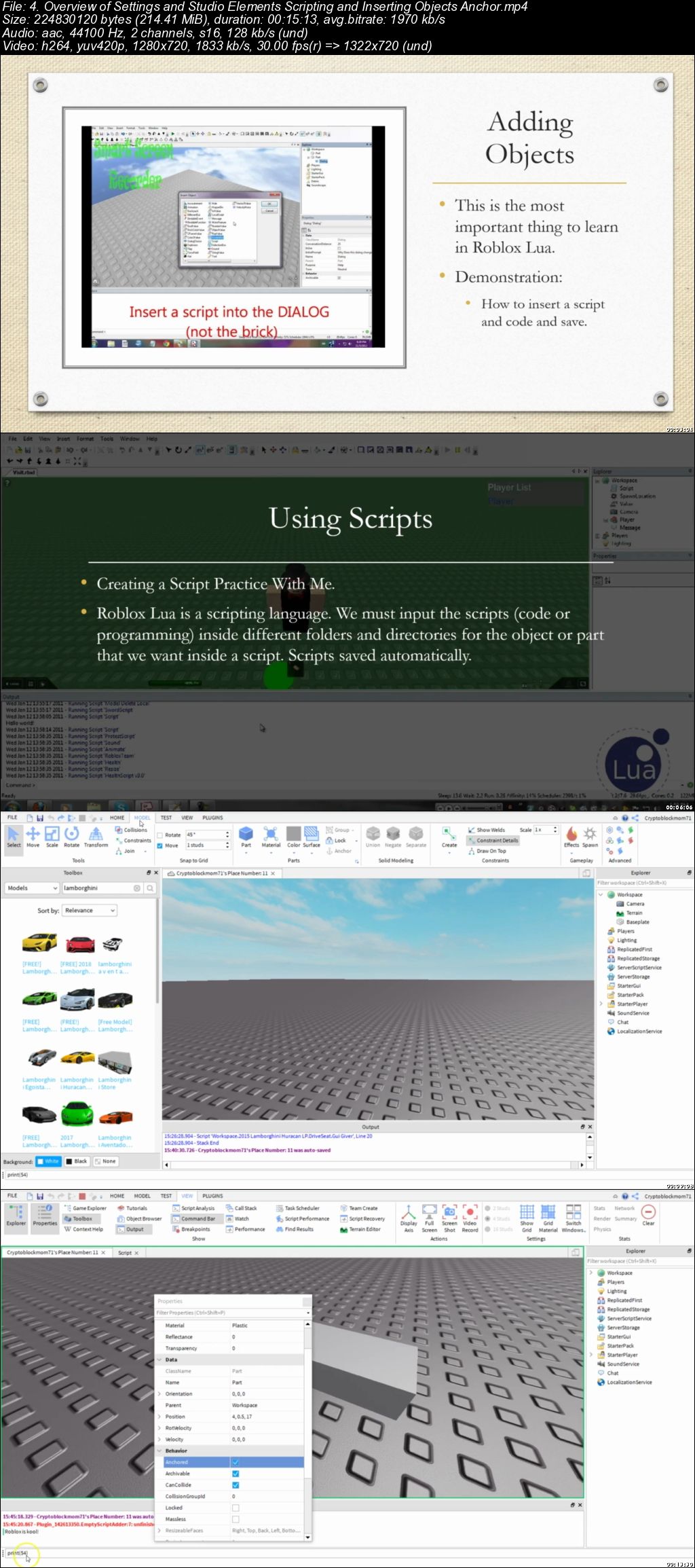Toggle Display Axis icon

click(x=409, y=1218)
